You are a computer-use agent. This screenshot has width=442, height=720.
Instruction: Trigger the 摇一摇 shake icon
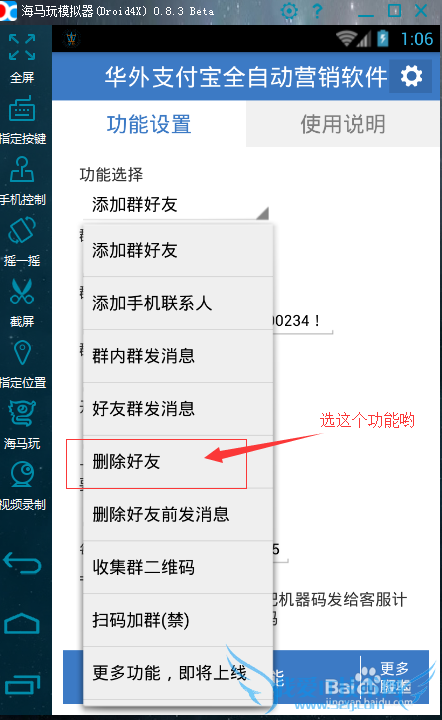[x=22, y=231]
